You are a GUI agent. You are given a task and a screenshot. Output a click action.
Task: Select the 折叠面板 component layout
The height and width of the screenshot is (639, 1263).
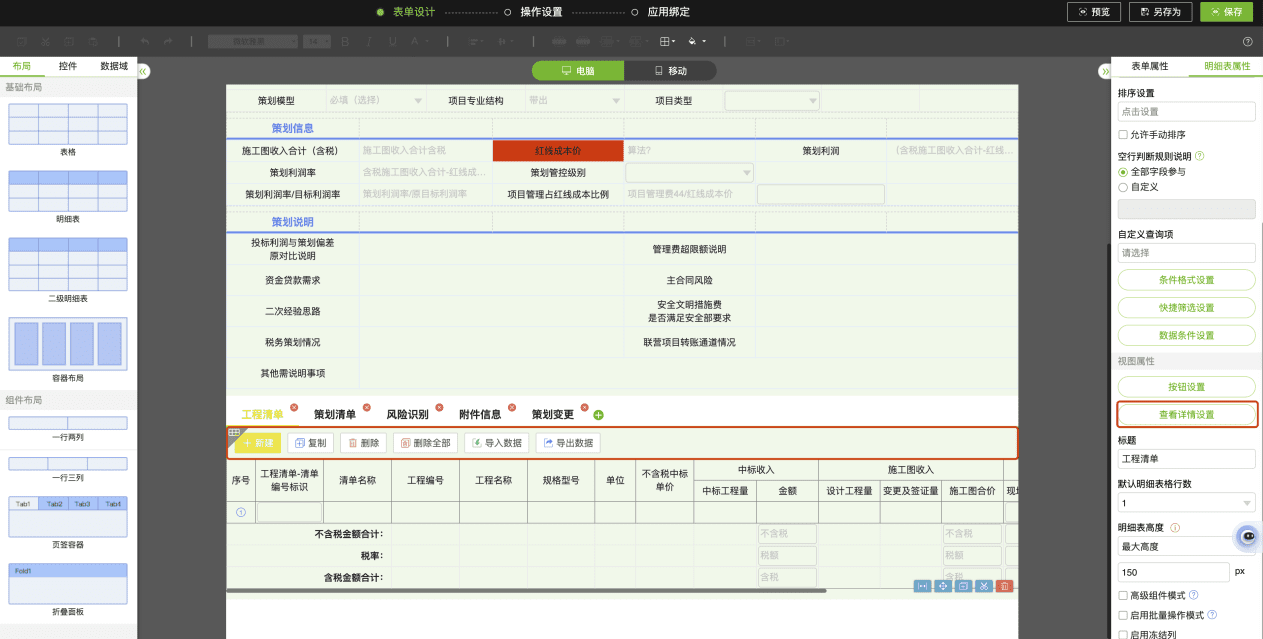(x=68, y=584)
